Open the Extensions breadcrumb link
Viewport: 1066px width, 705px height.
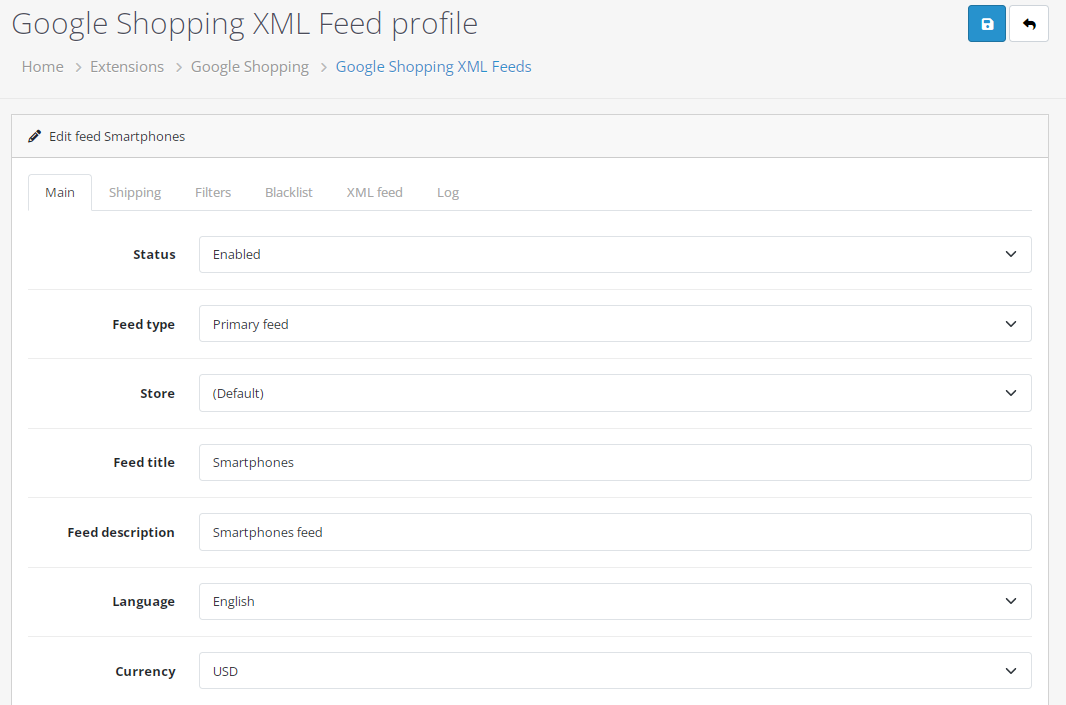[x=126, y=67]
